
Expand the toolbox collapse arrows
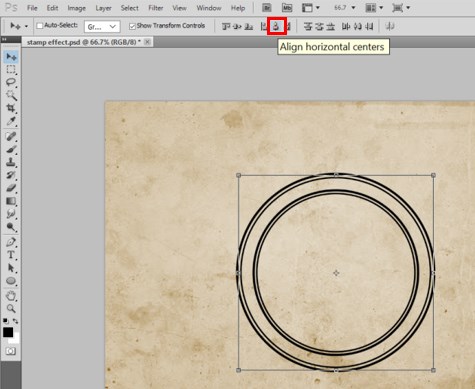tap(4, 39)
